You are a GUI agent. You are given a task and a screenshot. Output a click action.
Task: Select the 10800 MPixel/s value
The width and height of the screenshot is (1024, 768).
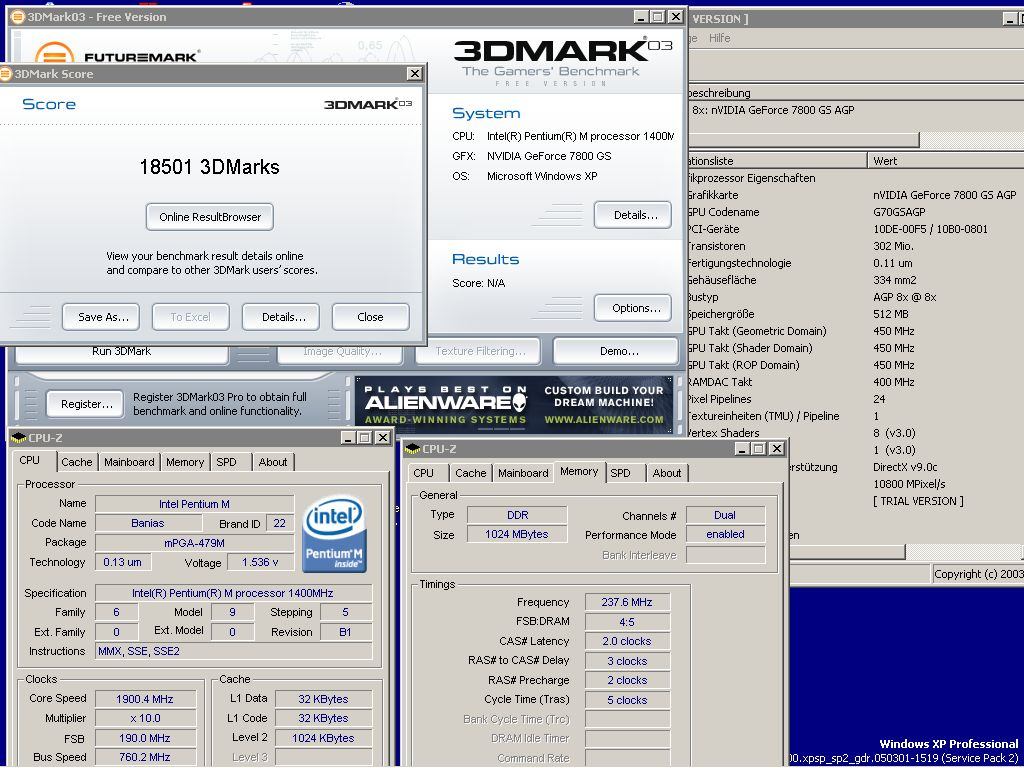pos(909,484)
